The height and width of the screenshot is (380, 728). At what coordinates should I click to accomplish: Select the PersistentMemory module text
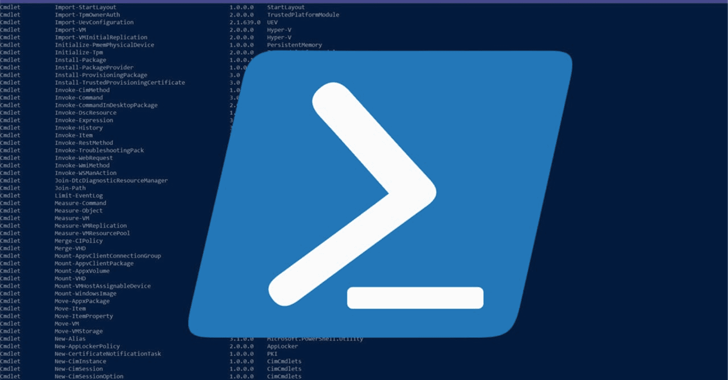click(x=294, y=45)
